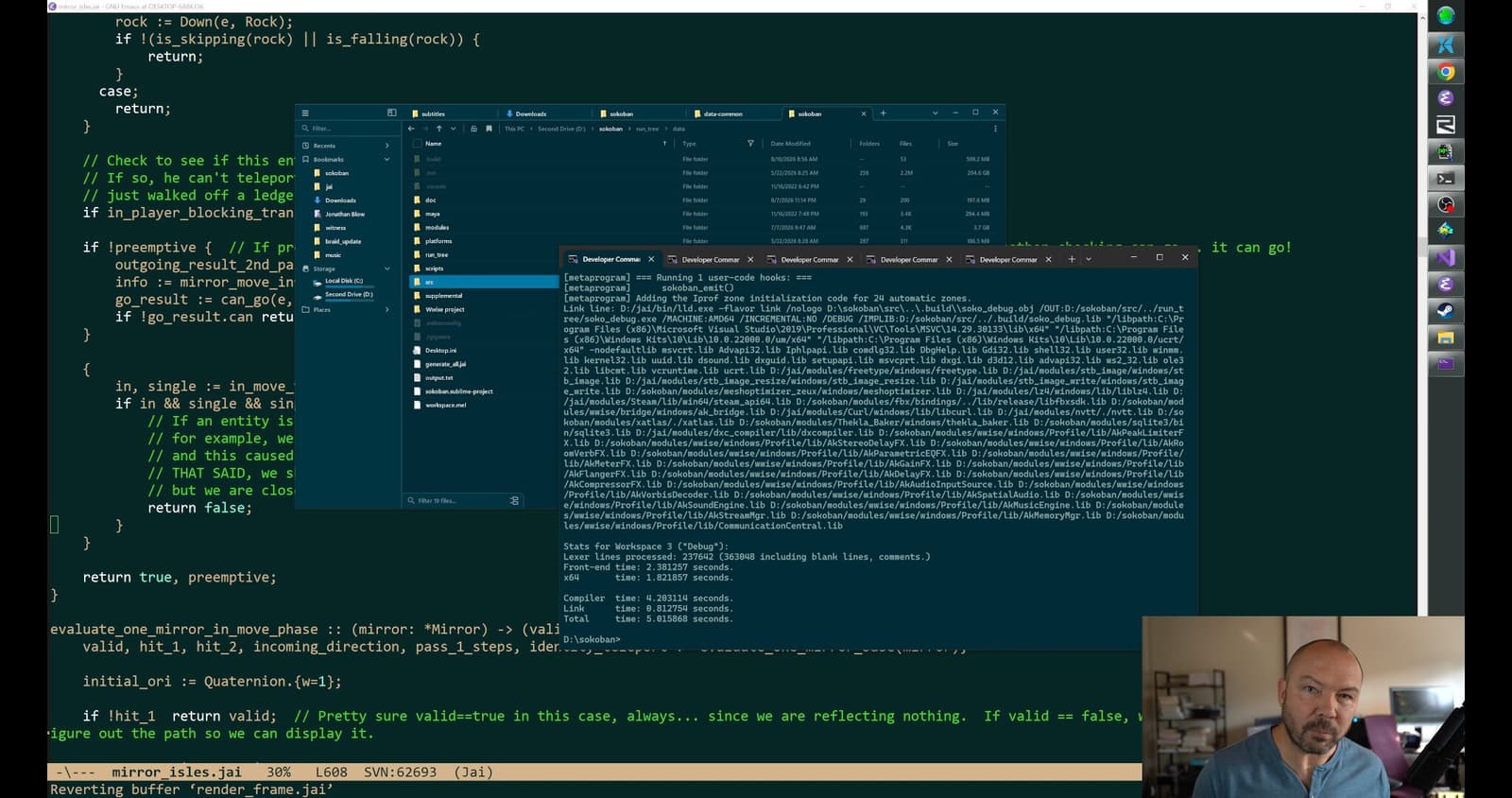Open a new terminal tab with plus

point(1072,259)
